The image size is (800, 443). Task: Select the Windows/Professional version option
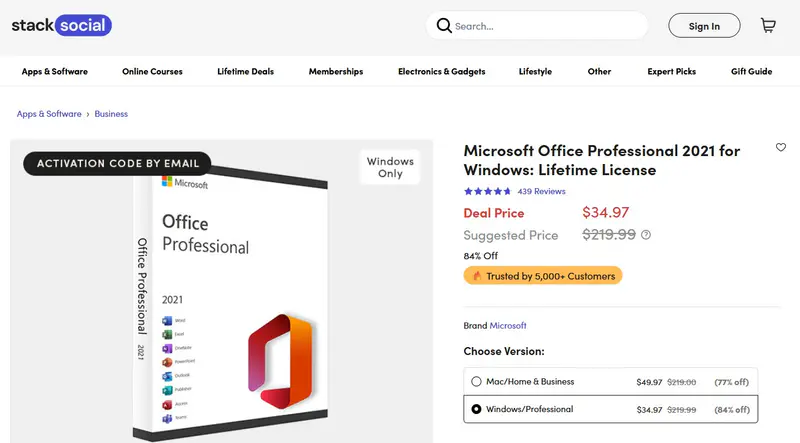pos(476,409)
